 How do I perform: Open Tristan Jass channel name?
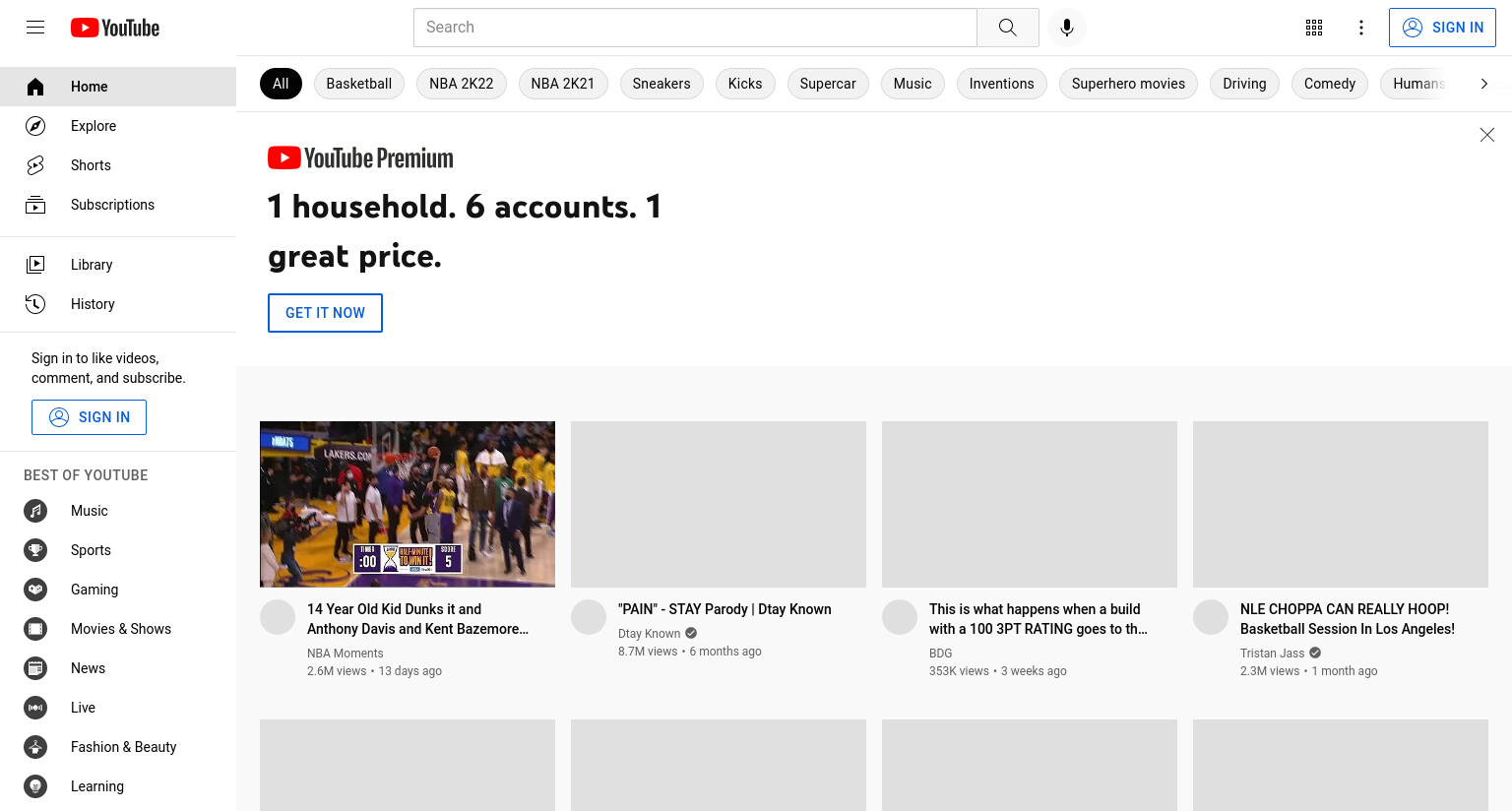(1272, 654)
